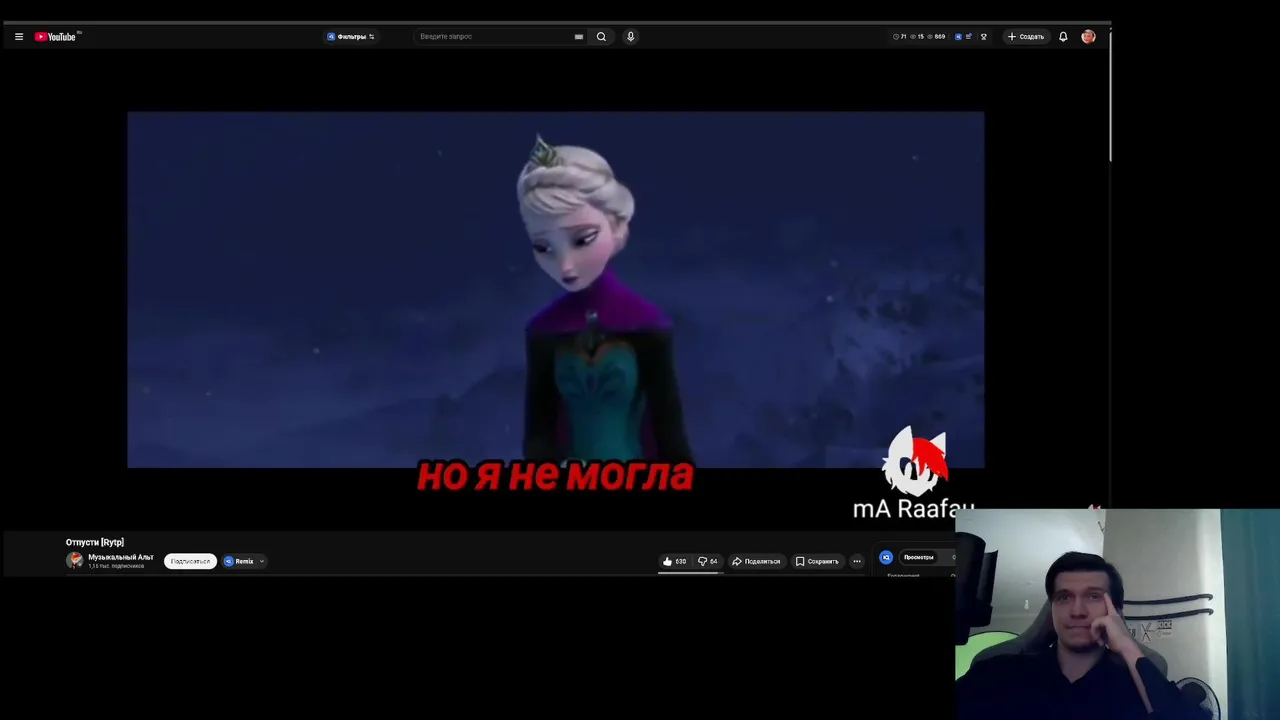Open the blue extension icon in top bar
This screenshot has width=1280, height=720.
(958, 36)
